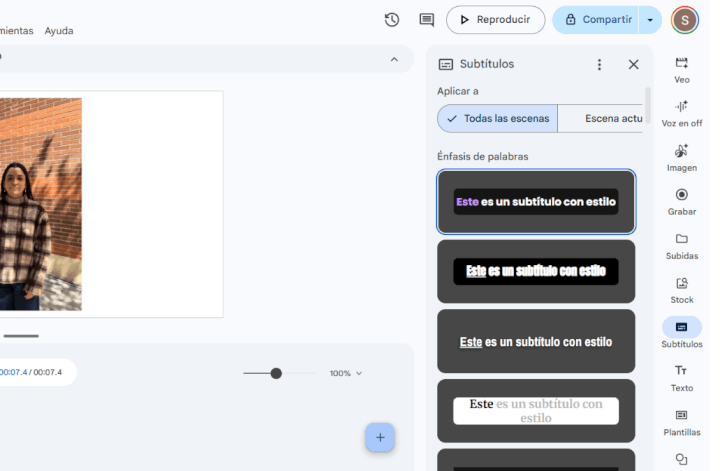Close the Subtítulos panel
The image size is (720, 471).
click(x=634, y=64)
